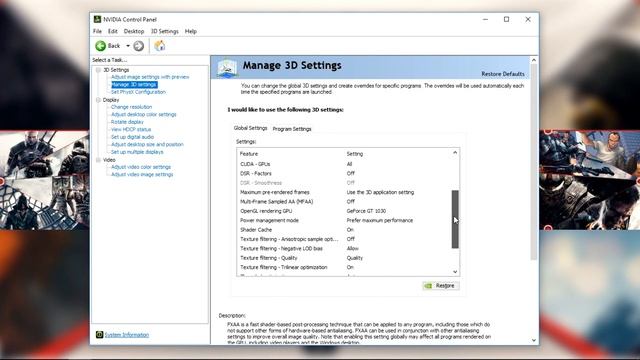The width and height of the screenshot is (640, 360).
Task: Select Power management mode row
Action: 344,220
